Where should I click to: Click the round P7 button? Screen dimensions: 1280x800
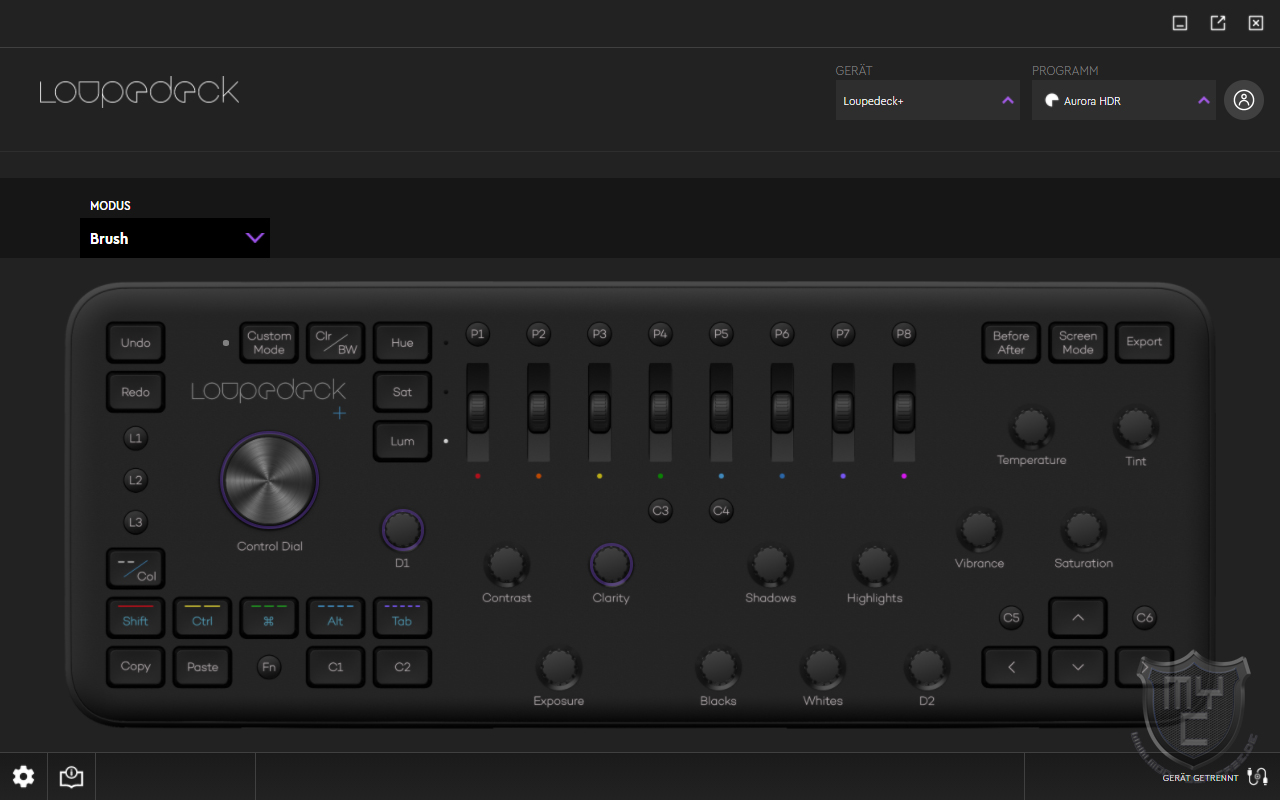pyautogui.click(x=843, y=334)
